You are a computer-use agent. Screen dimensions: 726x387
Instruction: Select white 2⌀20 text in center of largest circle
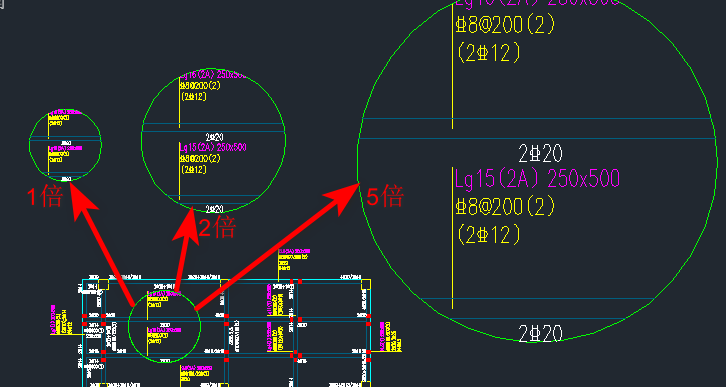(x=540, y=153)
